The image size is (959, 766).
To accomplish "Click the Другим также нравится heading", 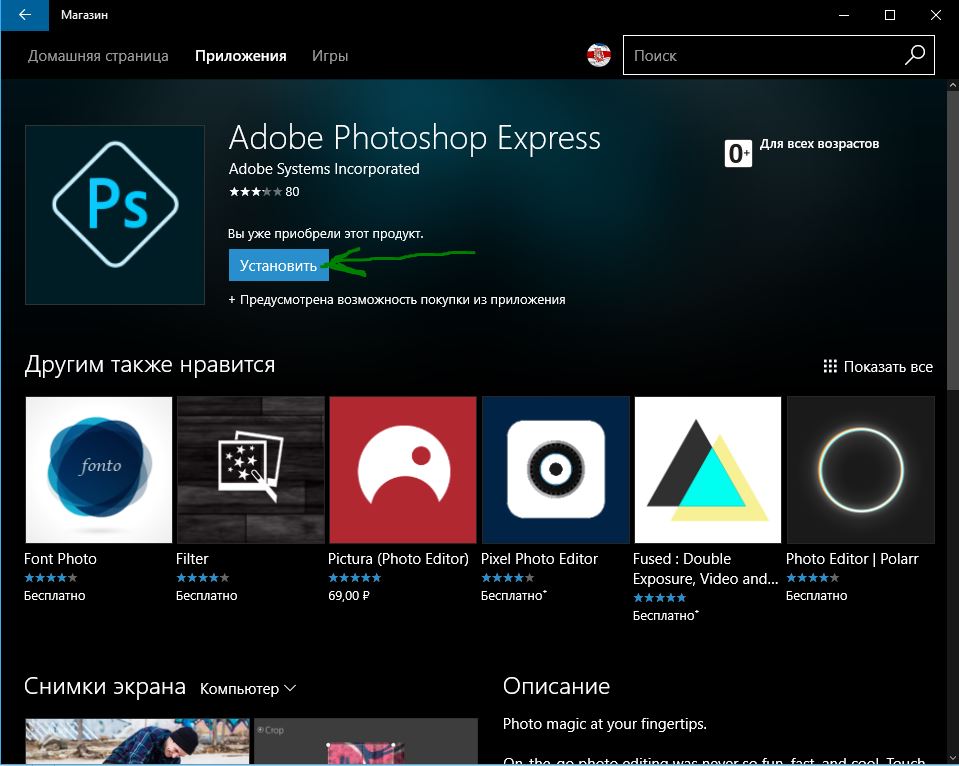I will 150,365.
